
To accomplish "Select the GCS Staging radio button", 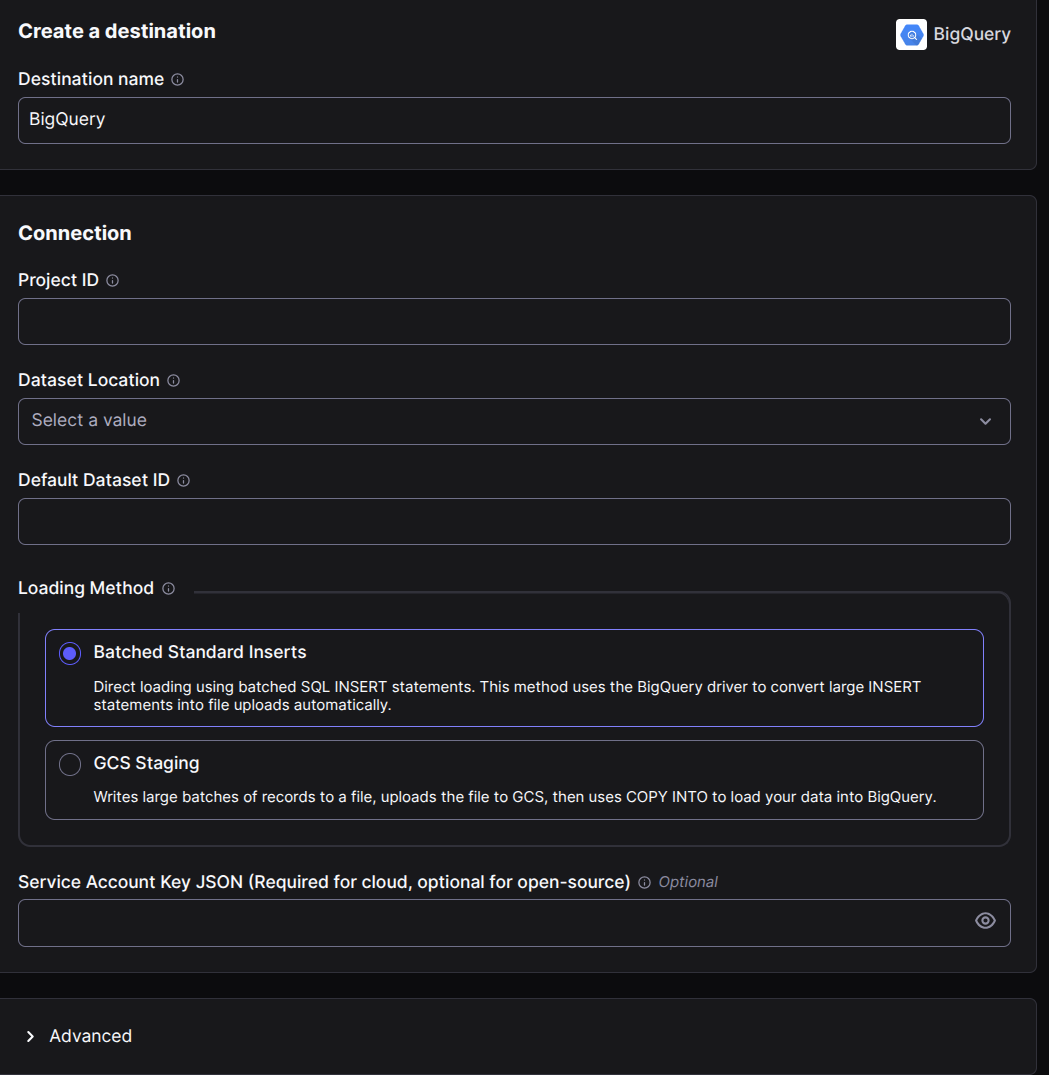I will click(70, 764).
